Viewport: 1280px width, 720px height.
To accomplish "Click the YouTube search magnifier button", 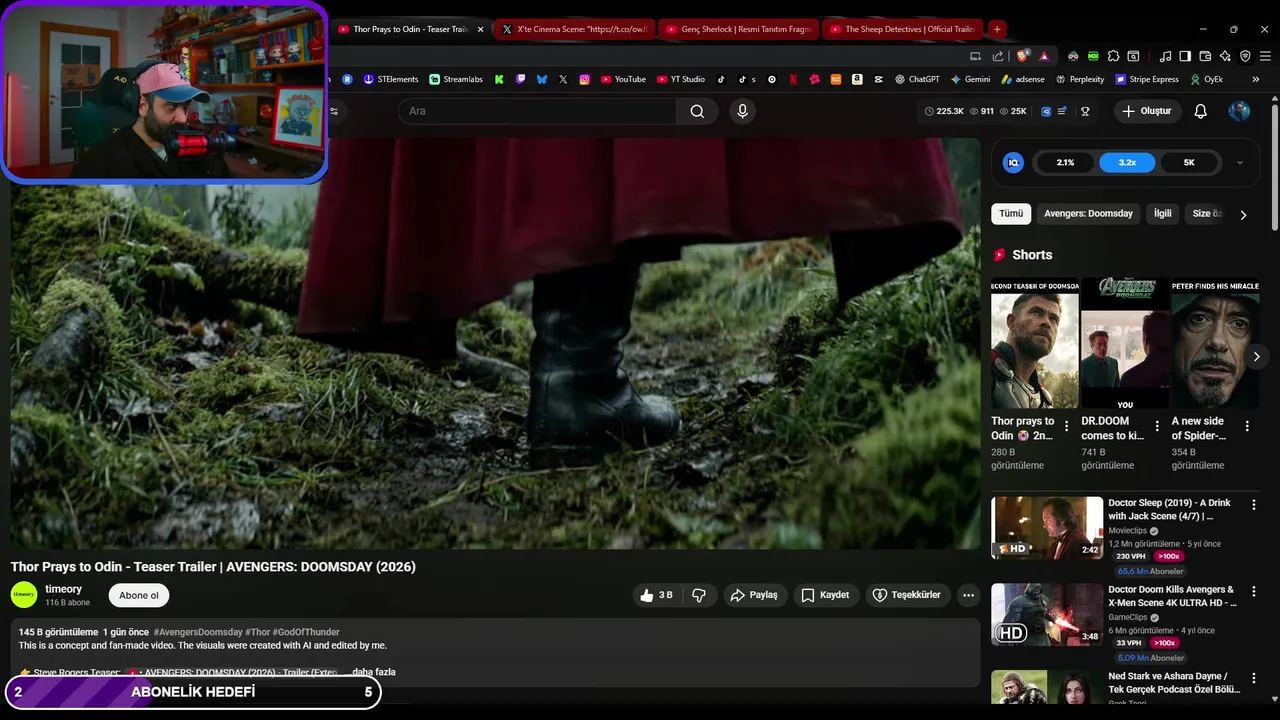I will 697,111.
